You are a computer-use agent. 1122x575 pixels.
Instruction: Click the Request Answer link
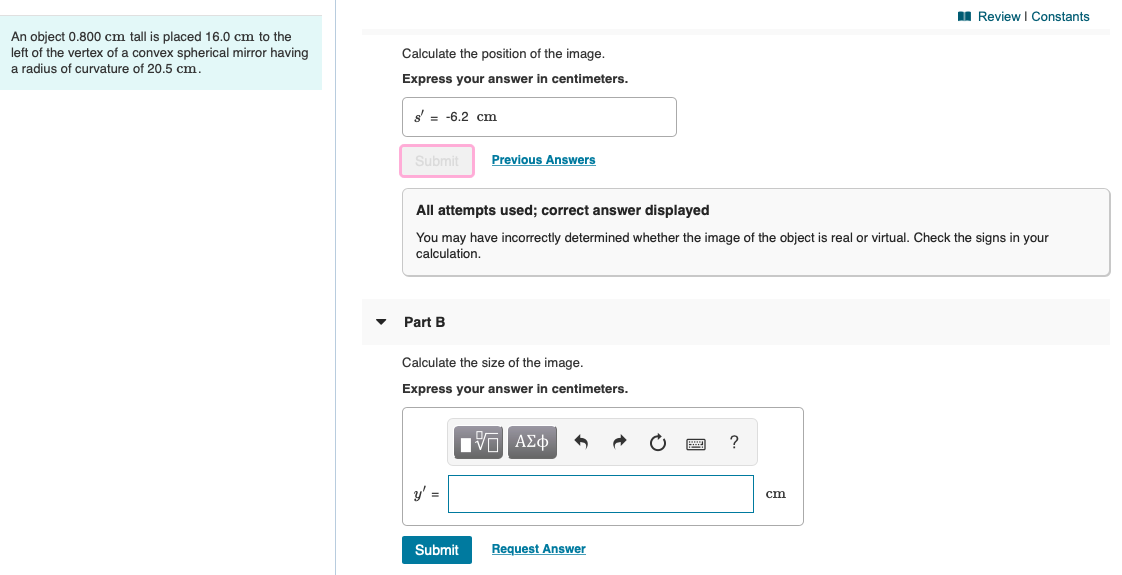[x=538, y=549]
